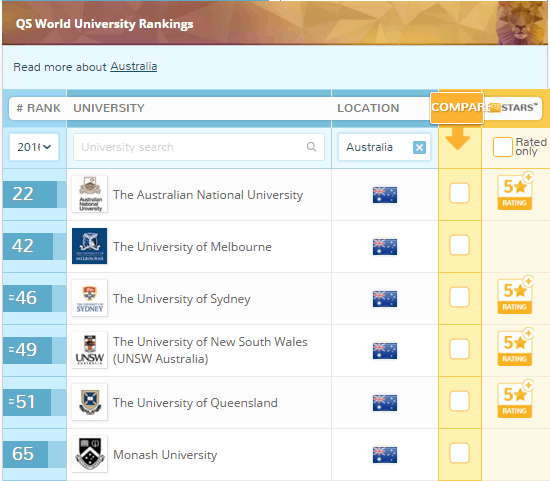
Task: Click rank =49 badge
Action: 27,350
